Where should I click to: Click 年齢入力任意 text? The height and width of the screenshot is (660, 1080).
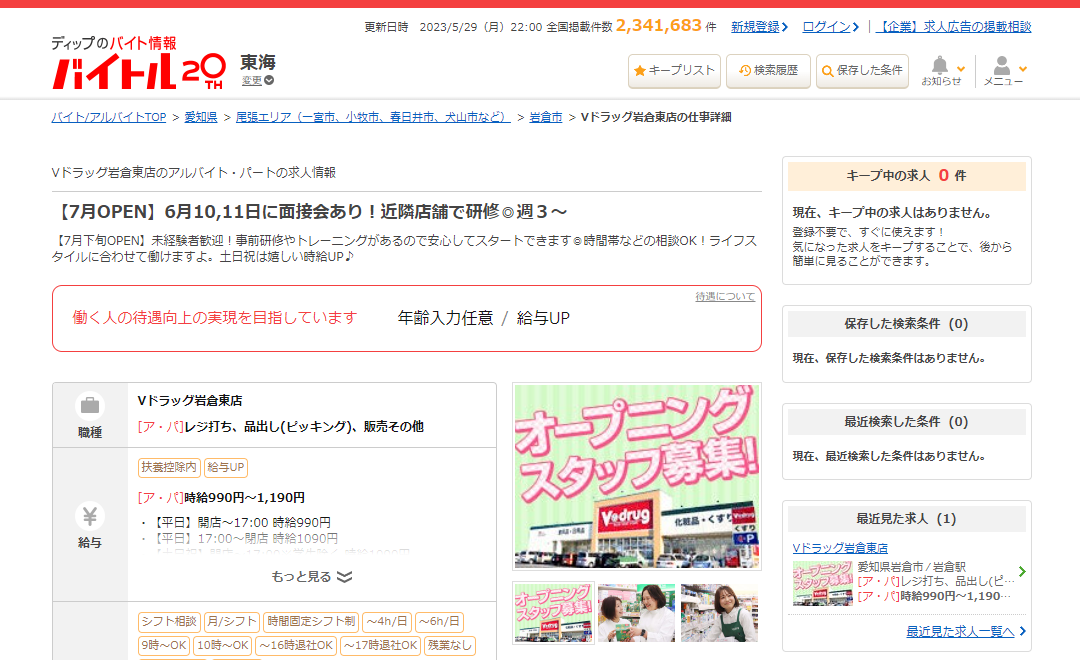446,318
